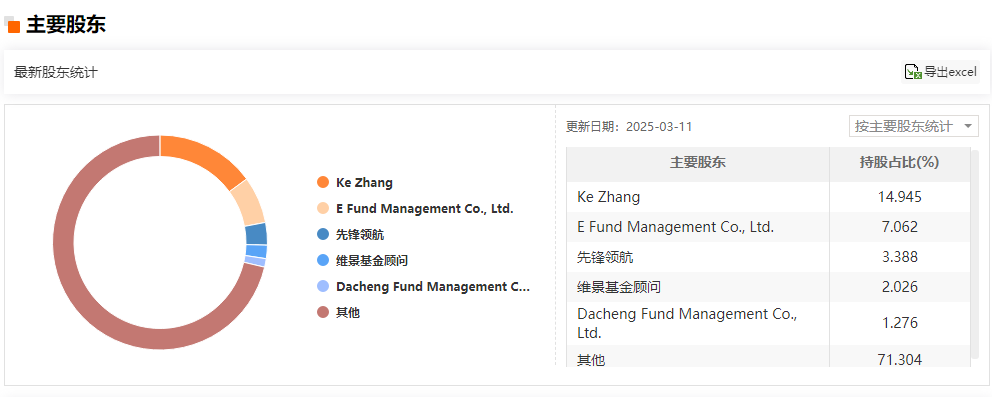Click the table's vertical scrollbar
992x397 pixels.
pos(974,258)
